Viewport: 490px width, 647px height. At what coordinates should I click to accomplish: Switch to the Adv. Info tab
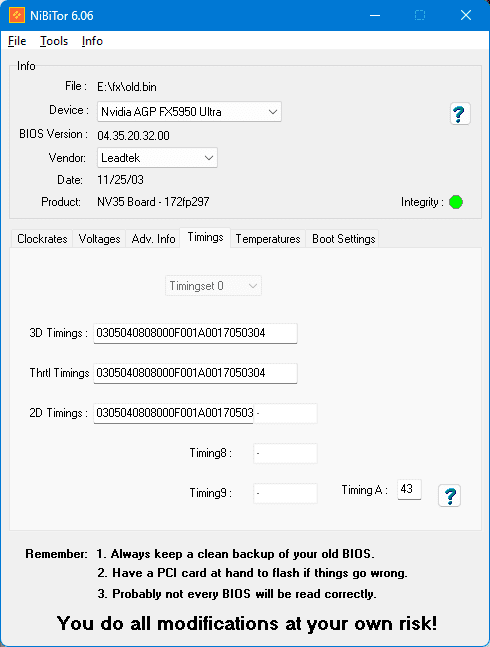coord(153,239)
